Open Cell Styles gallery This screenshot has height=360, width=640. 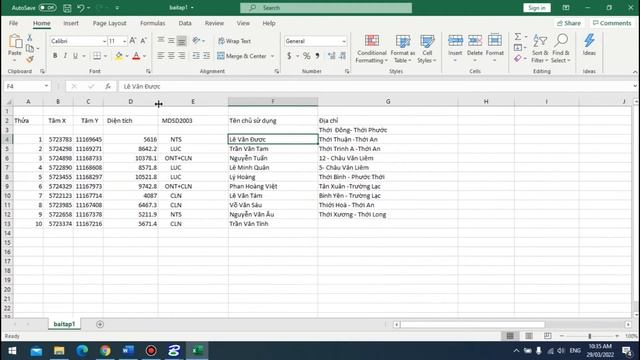(x=427, y=49)
